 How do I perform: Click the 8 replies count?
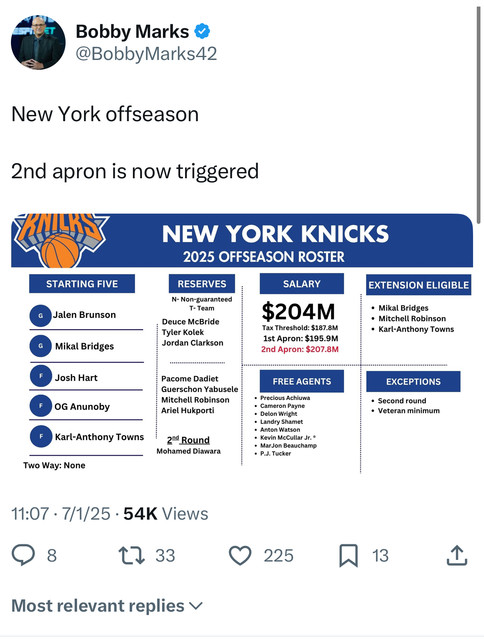(52, 556)
